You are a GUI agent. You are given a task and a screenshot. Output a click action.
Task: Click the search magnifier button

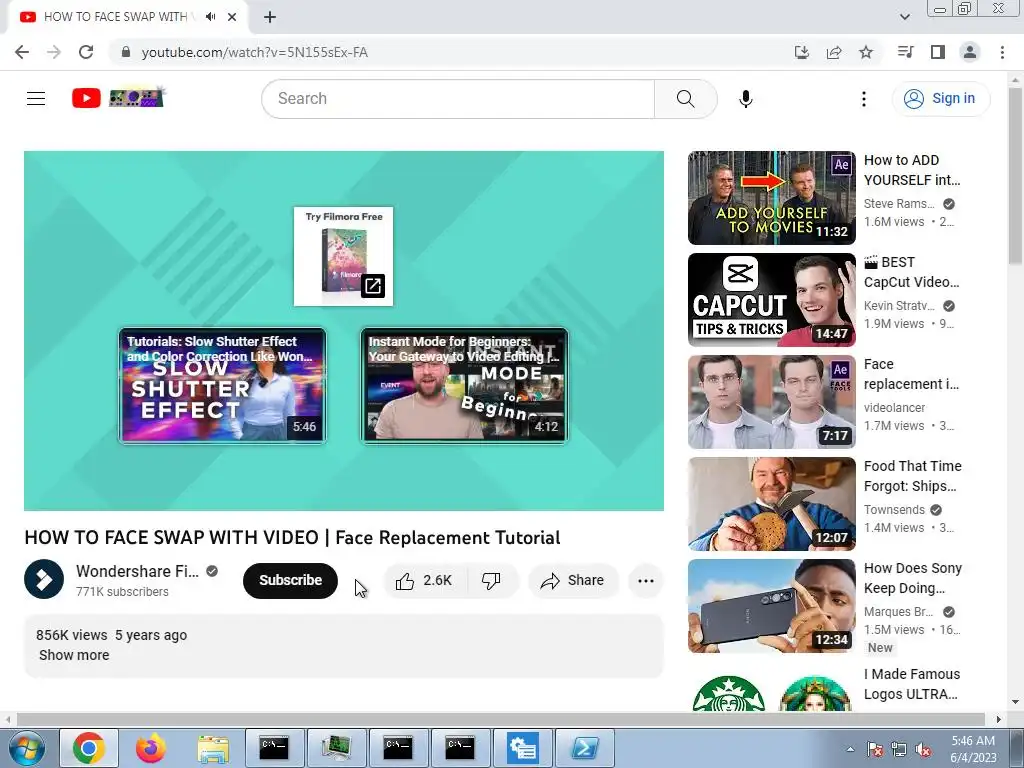pyautogui.click(x=685, y=99)
